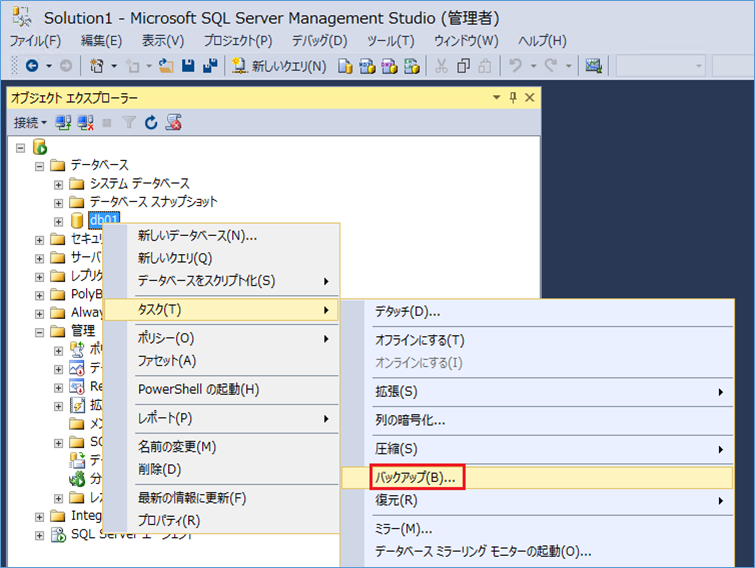Click the Cut scissors icon
Screen dimensions: 755x568
click(x=441, y=66)
